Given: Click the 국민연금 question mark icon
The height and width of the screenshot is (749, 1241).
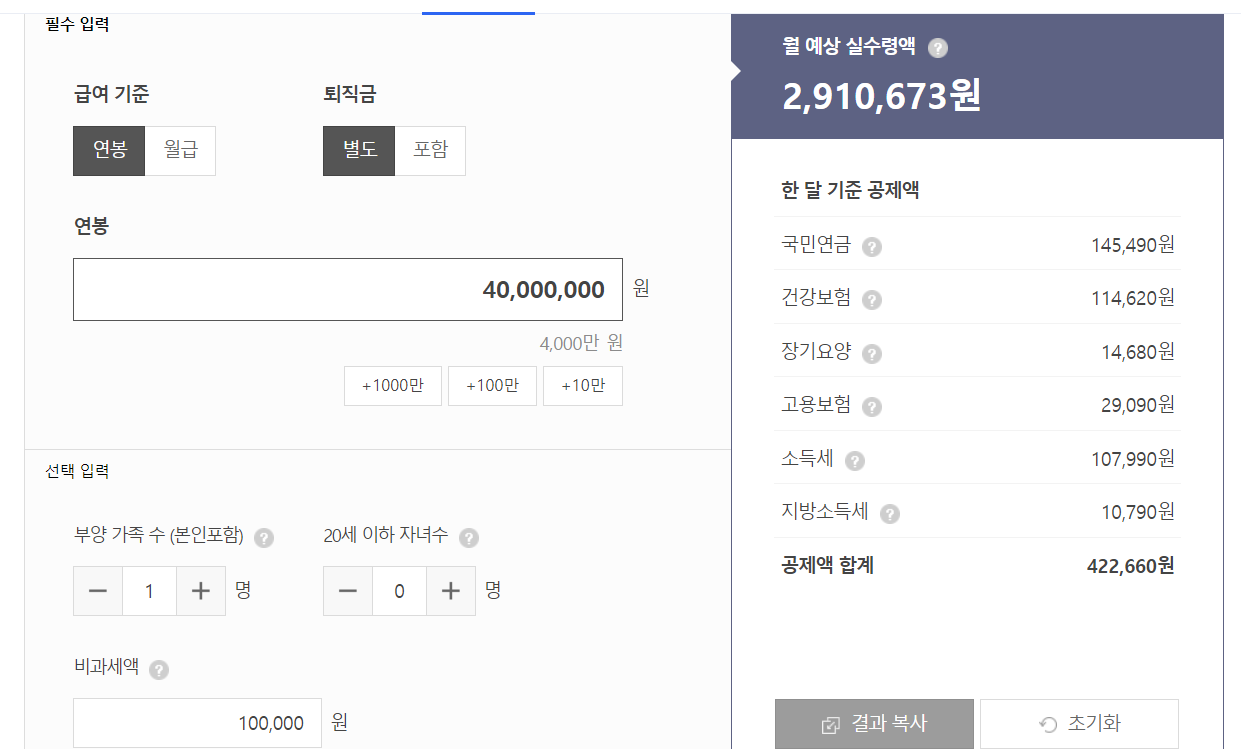Looking at the screenshot, I should pos(870,246).
